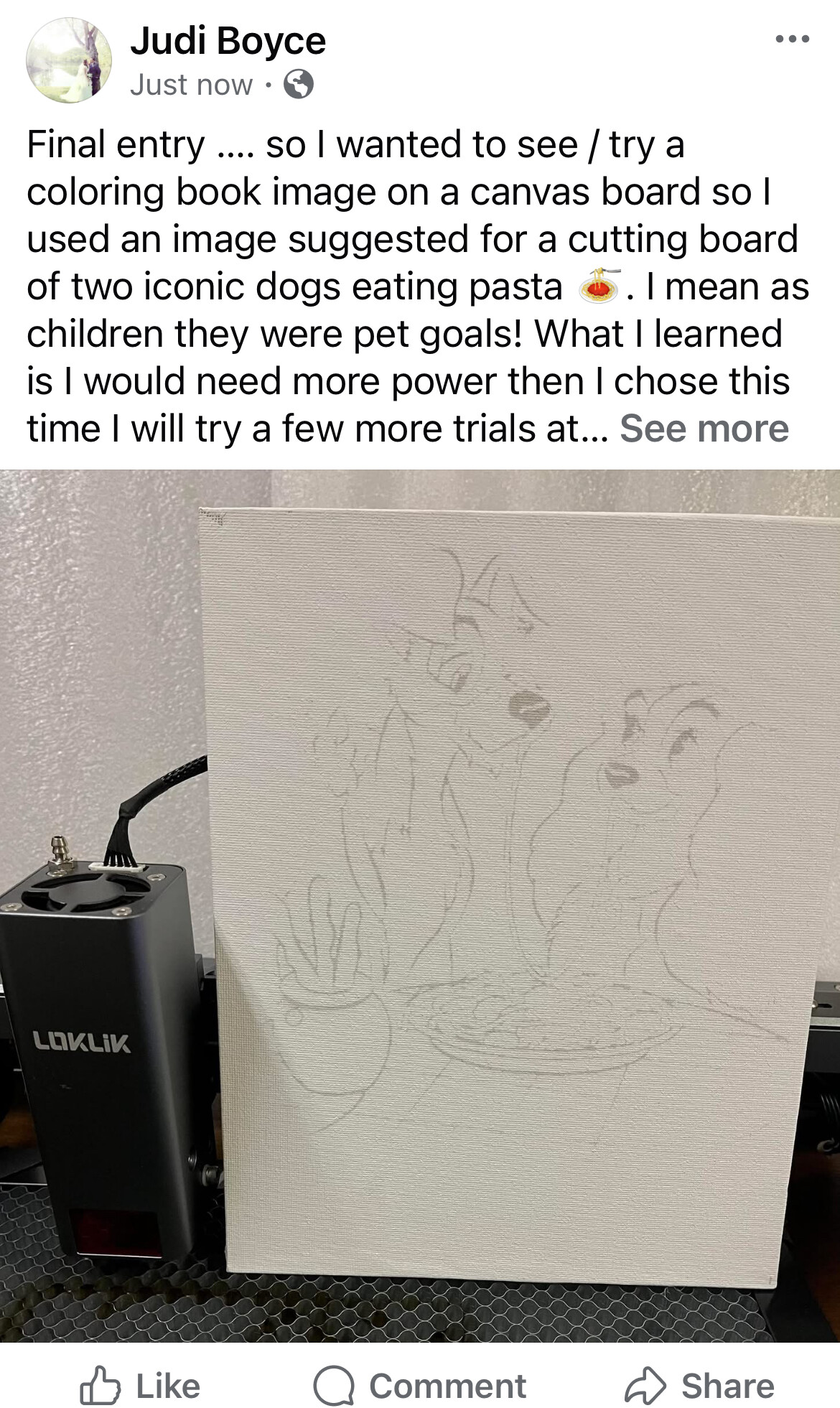This screenshot has height=1408, width=840.
Task: Click the public globe privacy icon
Action: click(x=299, y=85)
